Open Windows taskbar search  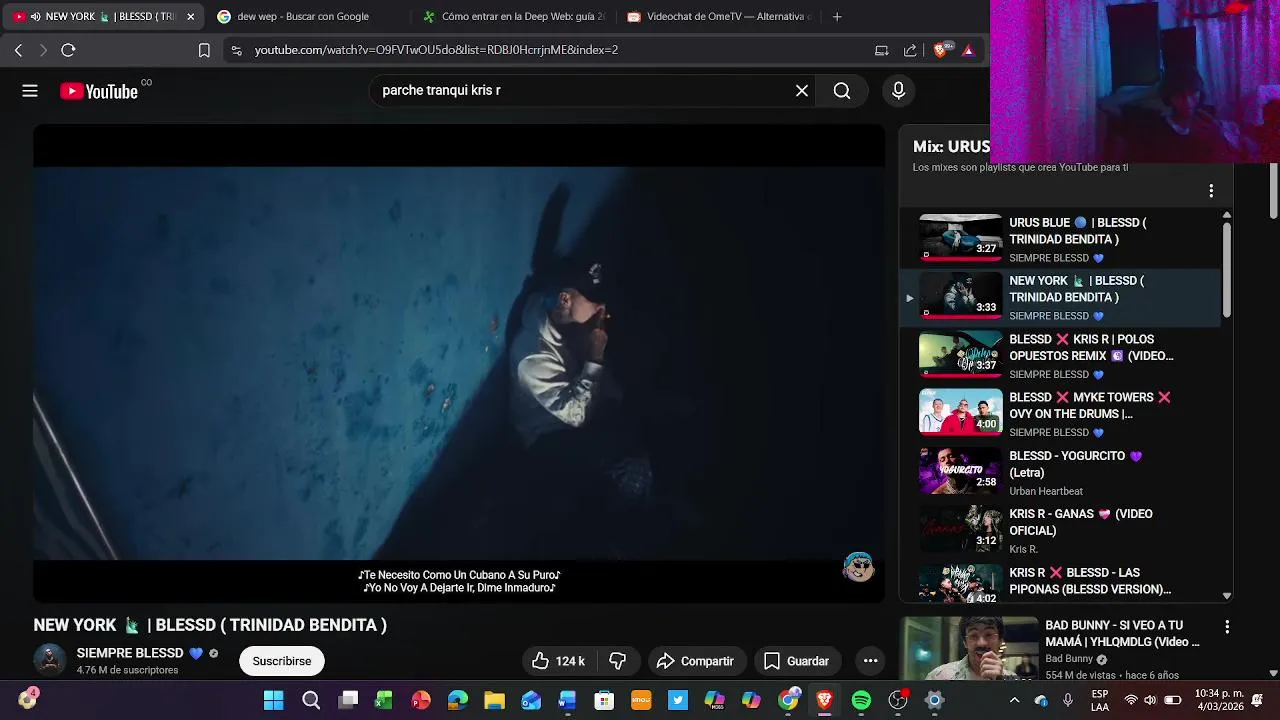311,700
